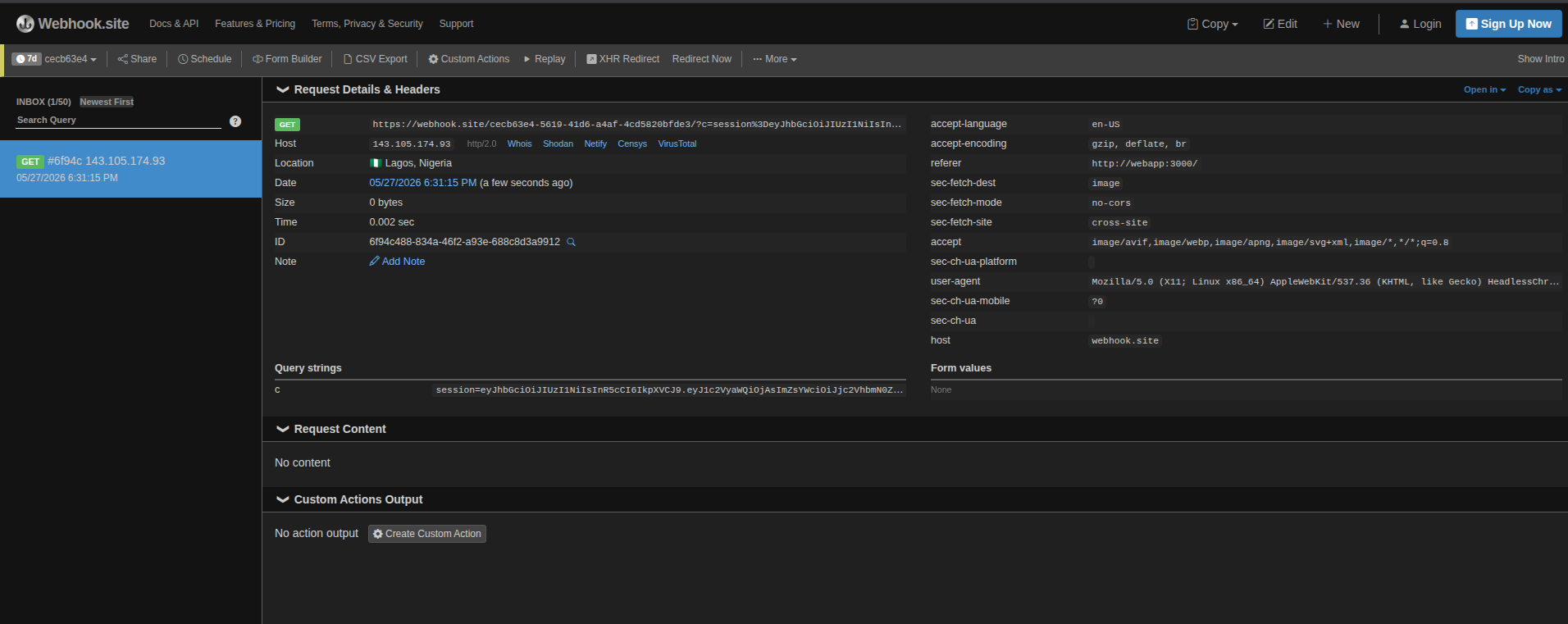The image size is (1568, 624).
Task: Click the search help question icon
Action: pos(235,121)
